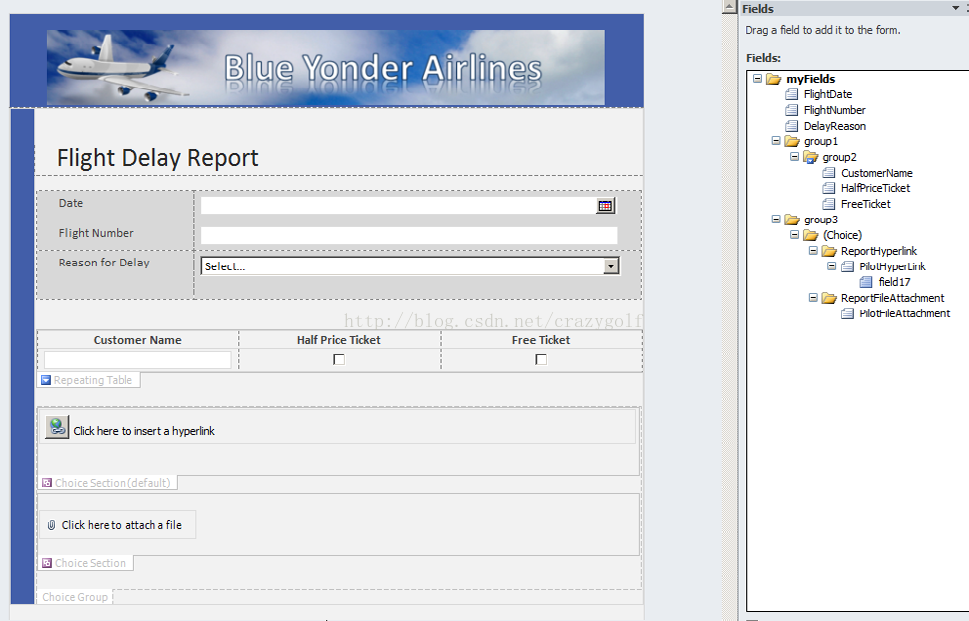The height and width of the screenshot is (621, 969).
Task: Click the Choice Section (default) label icon
Action: coord(47,483)
